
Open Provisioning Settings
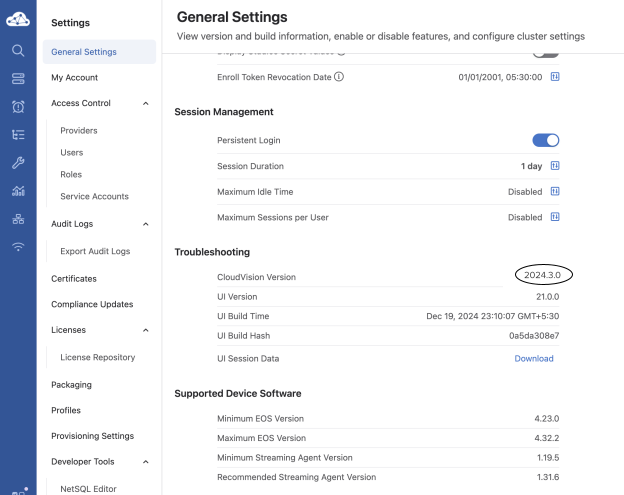pos(92,436)
